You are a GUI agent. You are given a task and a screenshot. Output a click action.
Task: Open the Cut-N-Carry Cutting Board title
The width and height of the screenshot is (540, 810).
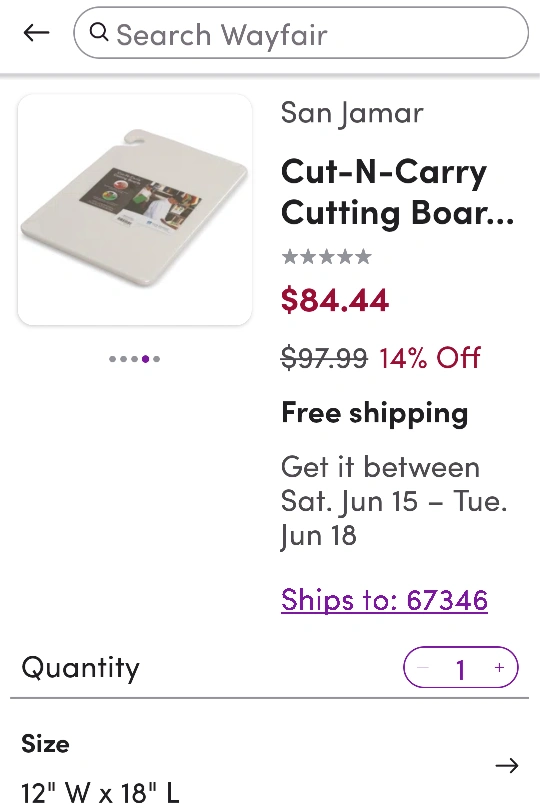(x=397, y=192)
